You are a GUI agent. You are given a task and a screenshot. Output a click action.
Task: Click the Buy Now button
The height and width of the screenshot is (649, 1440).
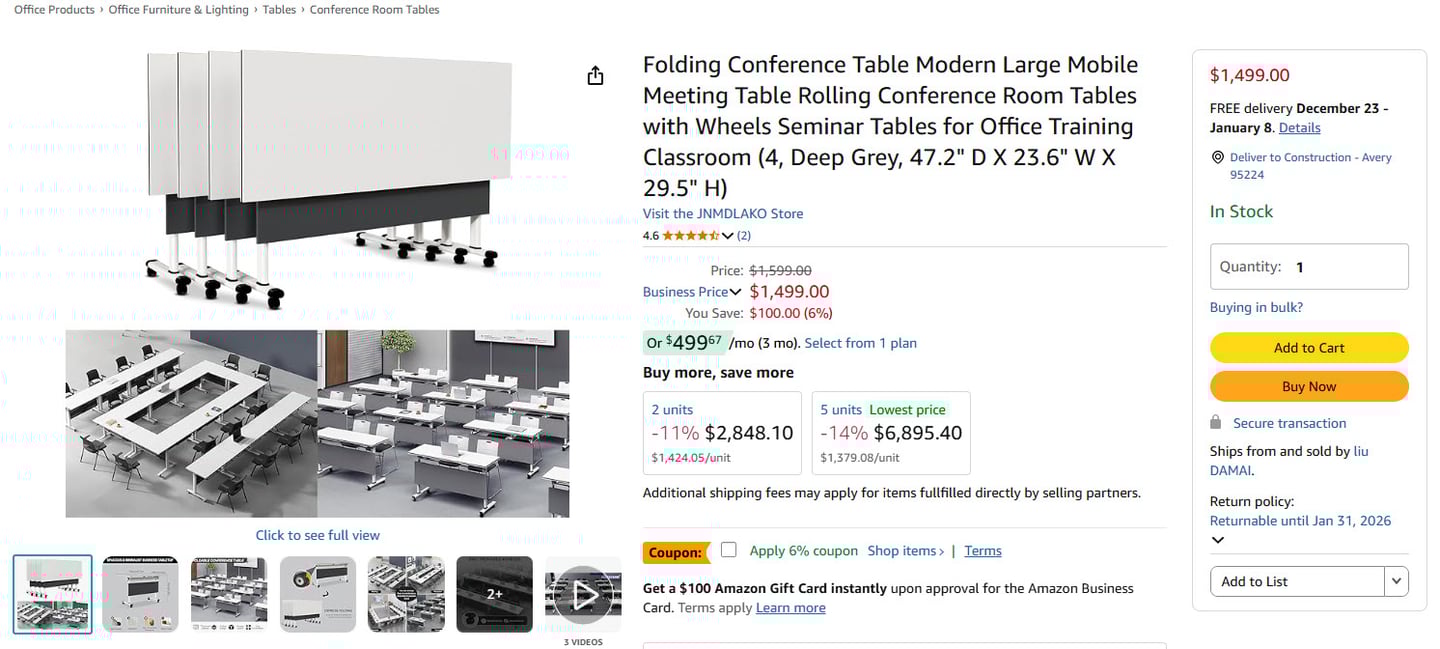pyautogui.click(x=1308, y=386)
